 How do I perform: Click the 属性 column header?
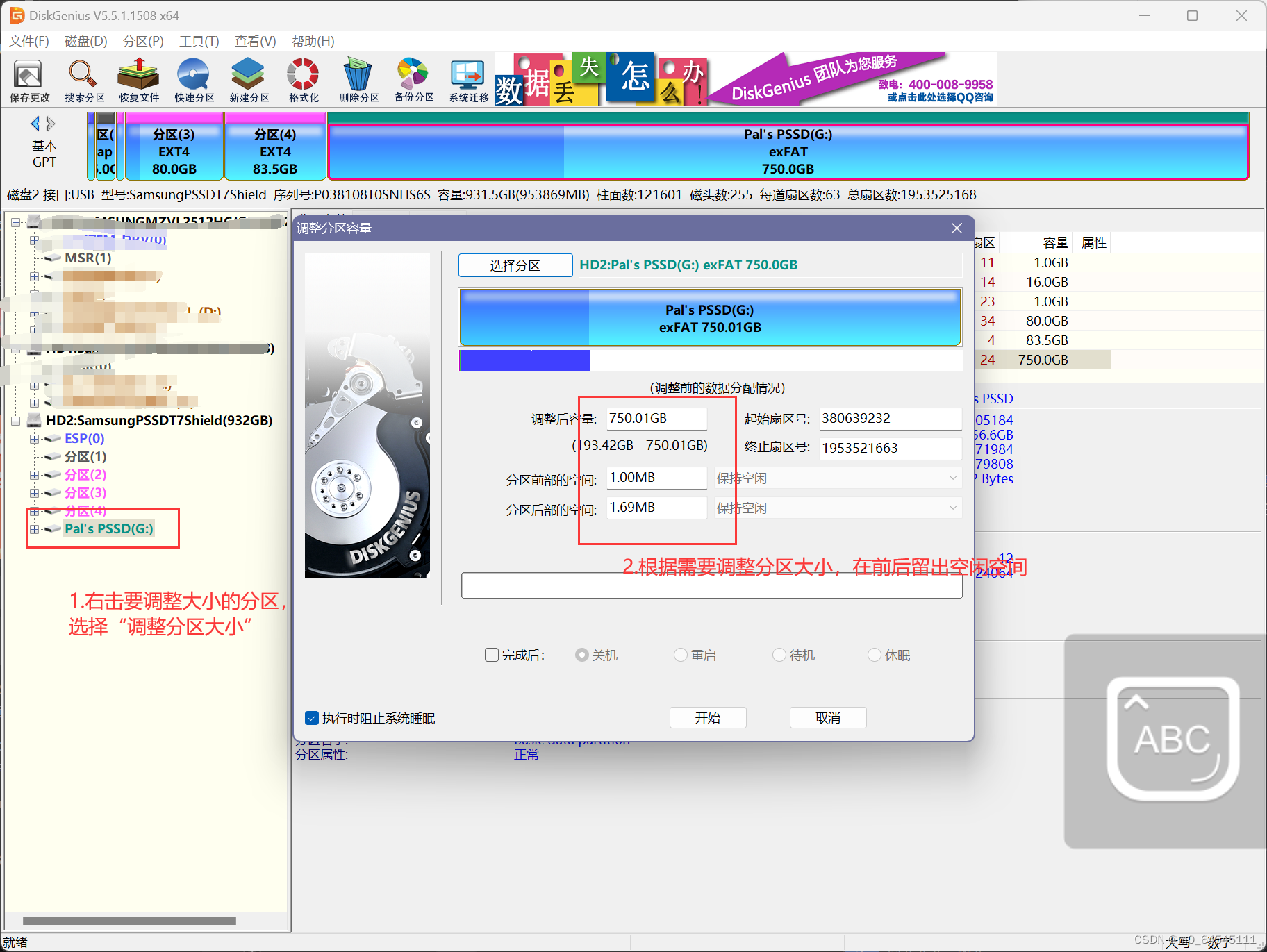click(x=1093, y=243)
